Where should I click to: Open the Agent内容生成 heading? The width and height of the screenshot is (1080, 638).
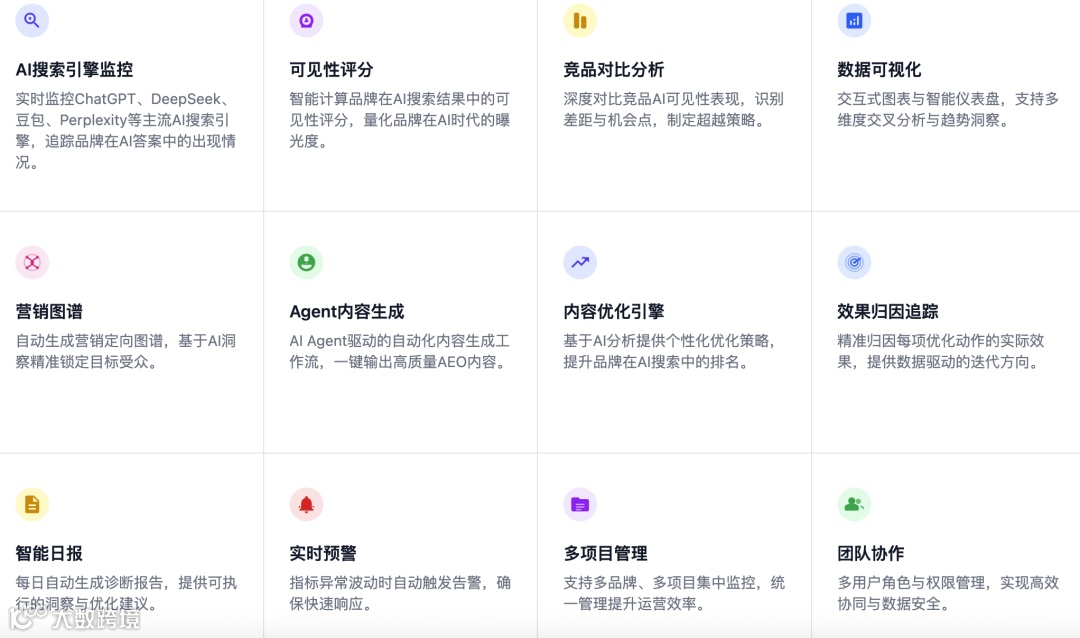346,311
